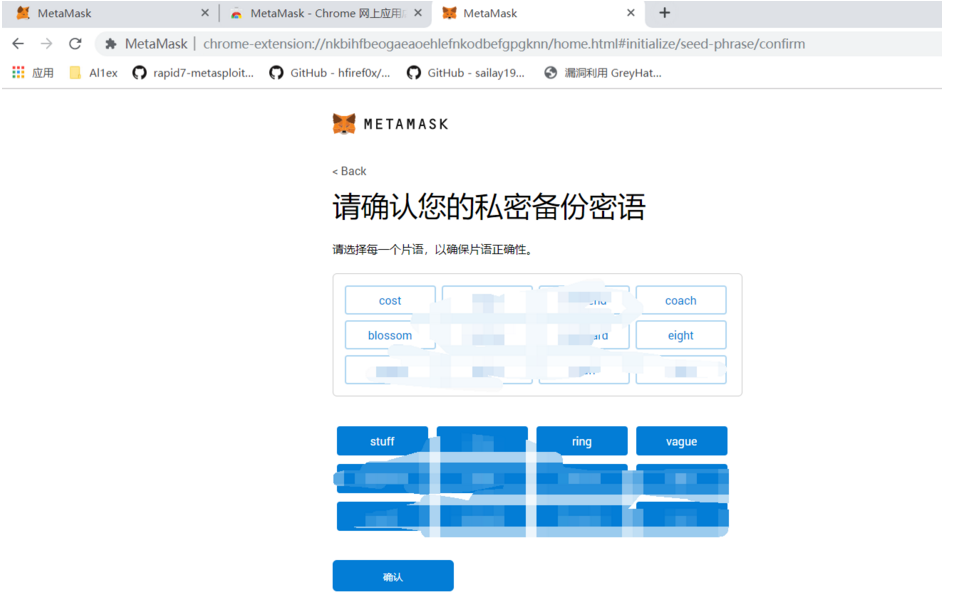
Task: Click the selected "cost" phrase chip
Action: 389,300
